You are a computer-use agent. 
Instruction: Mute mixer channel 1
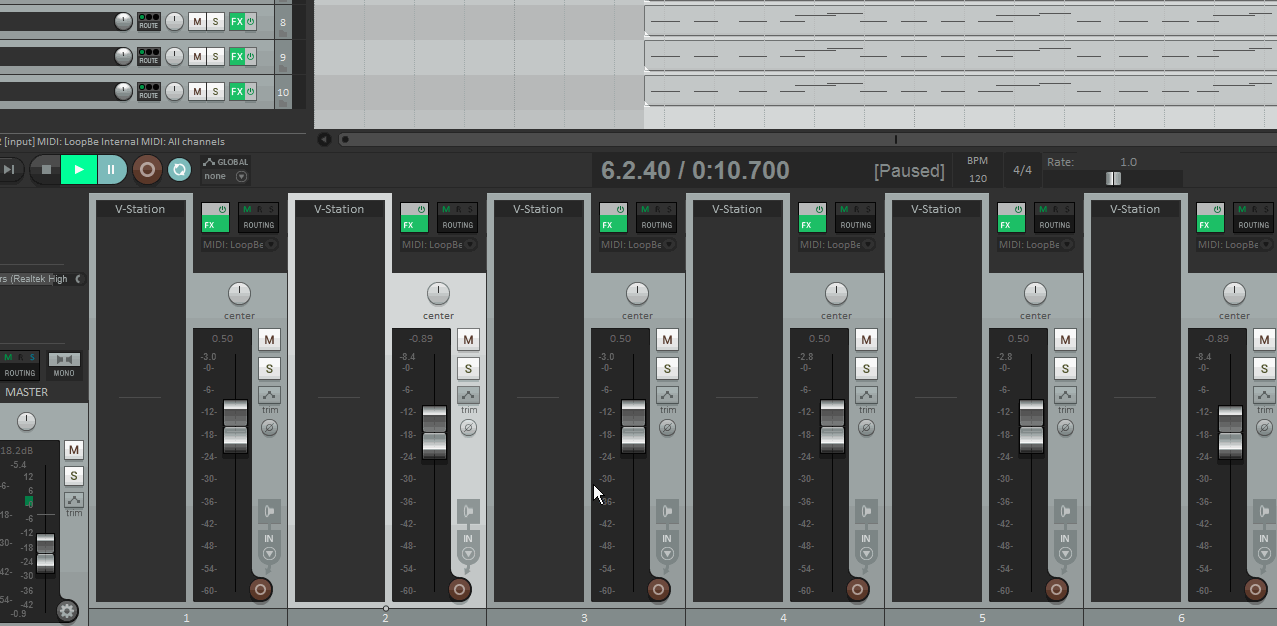coord(269,339)
